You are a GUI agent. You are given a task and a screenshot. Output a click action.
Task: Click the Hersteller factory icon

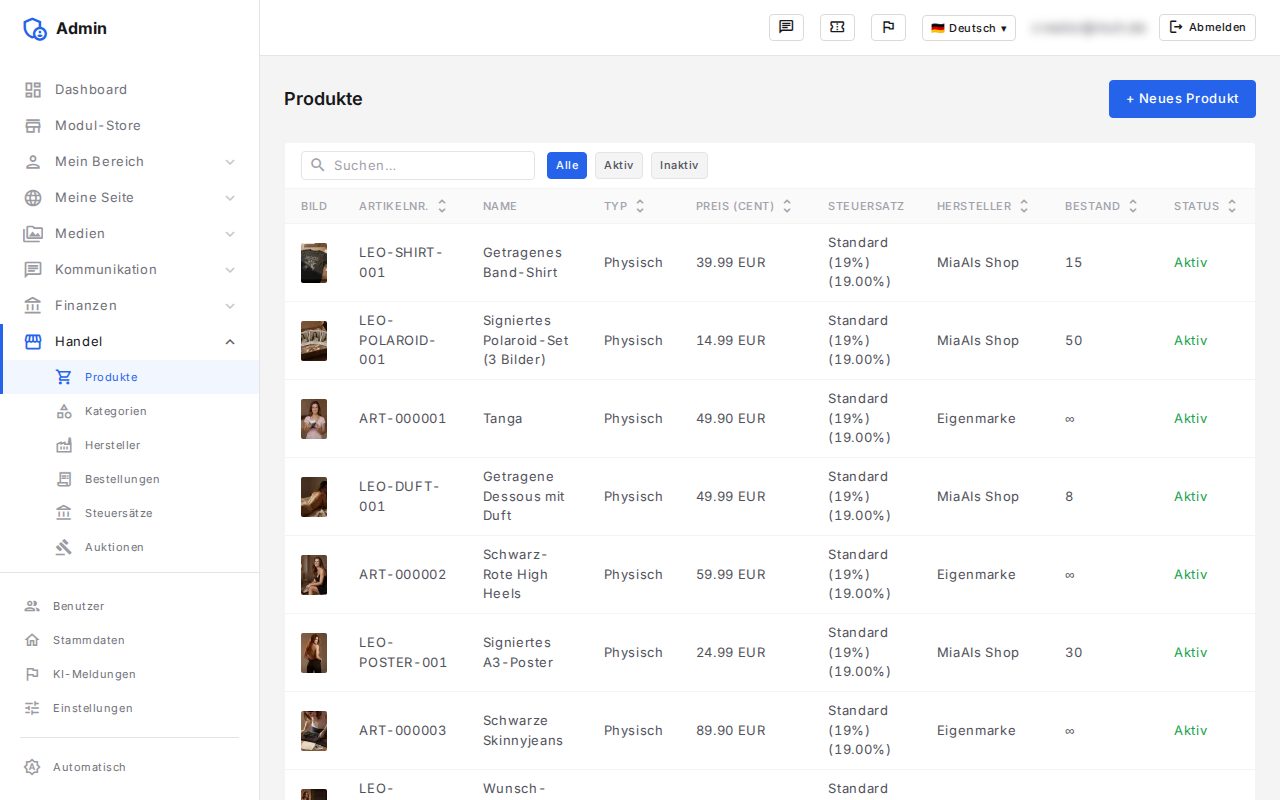[64, 445]
